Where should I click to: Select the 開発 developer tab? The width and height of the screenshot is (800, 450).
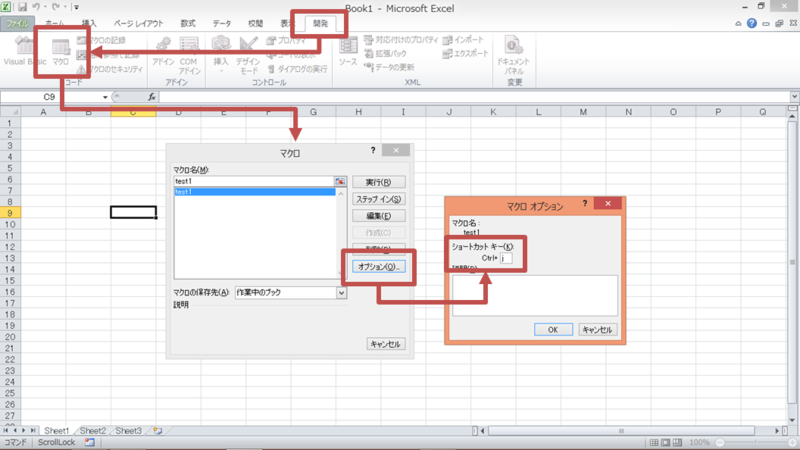(320, 23)
